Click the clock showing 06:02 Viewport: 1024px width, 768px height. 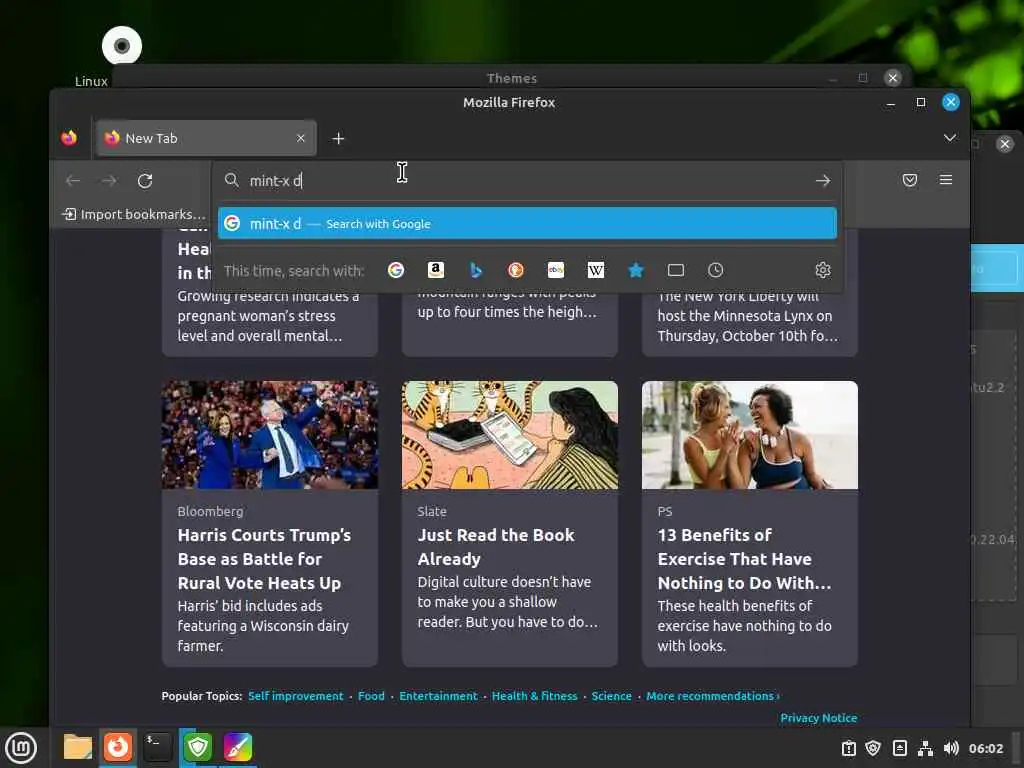985,748
